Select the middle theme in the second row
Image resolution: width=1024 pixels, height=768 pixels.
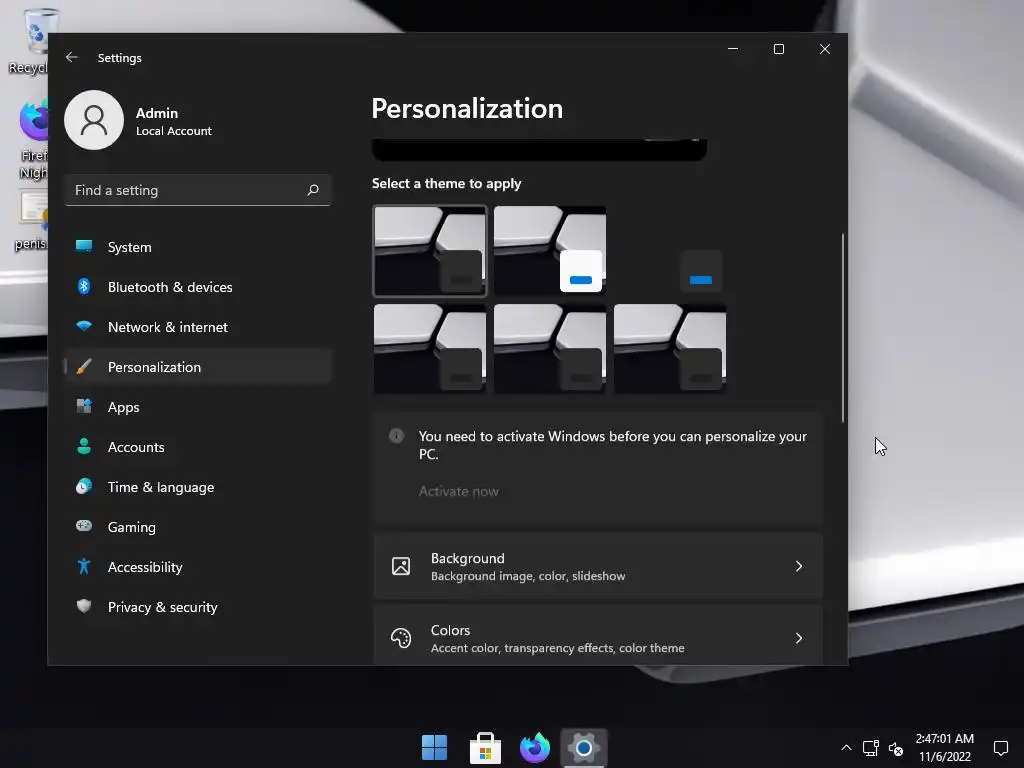point(550,349)
